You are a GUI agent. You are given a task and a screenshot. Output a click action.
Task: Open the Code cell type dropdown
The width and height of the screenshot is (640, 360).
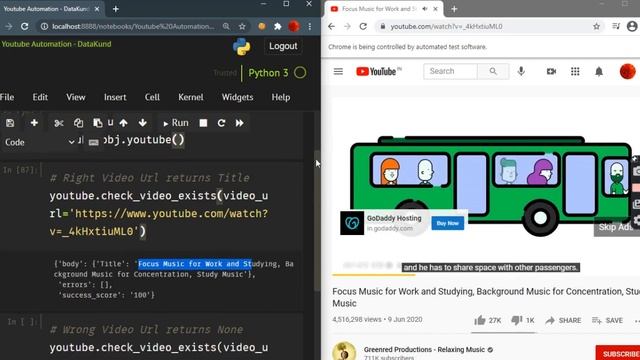(x=40, y=142)
